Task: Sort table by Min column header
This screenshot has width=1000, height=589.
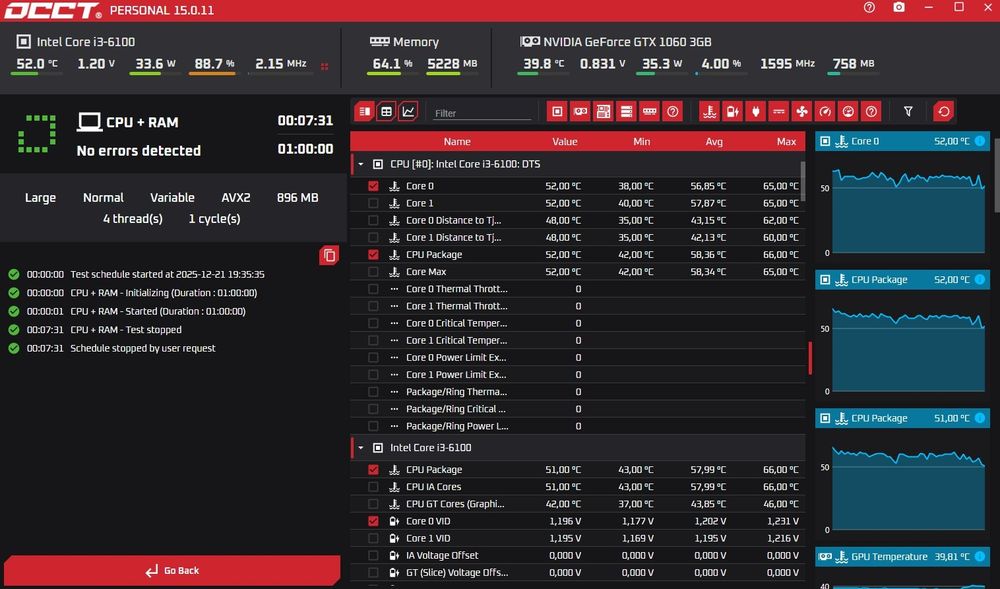Action: coord(642,142)
